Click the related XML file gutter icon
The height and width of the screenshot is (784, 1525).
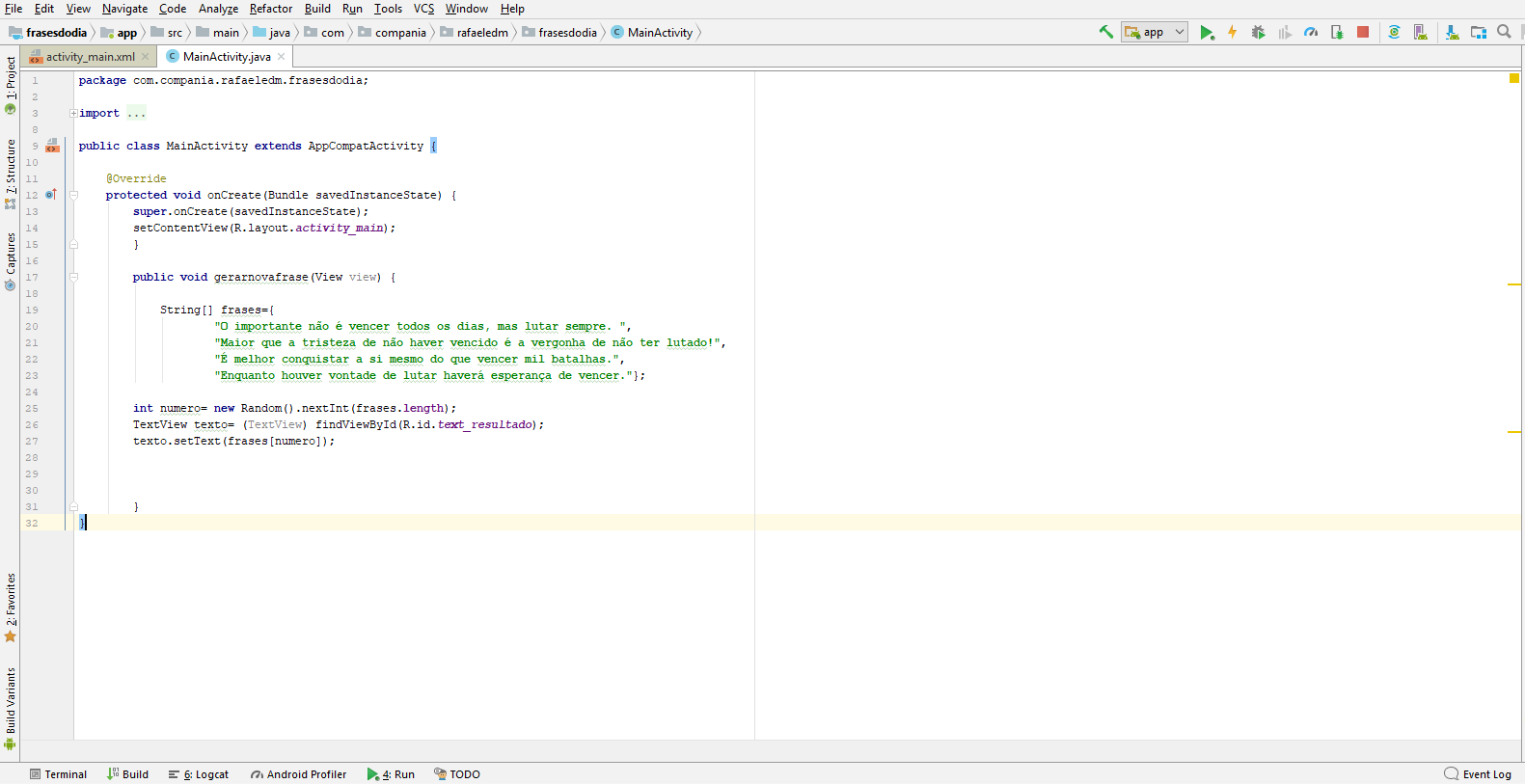[x=52, y=147]
